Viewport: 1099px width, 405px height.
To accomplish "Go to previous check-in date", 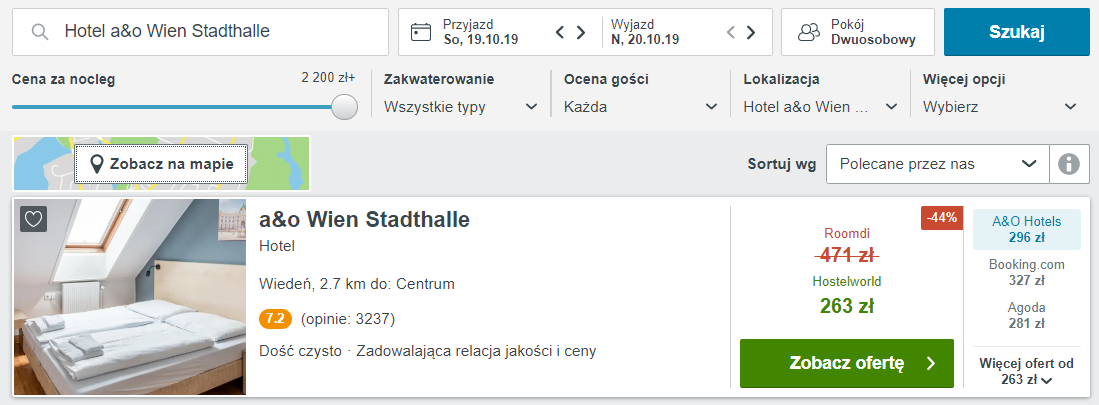I will click(561, 32).
